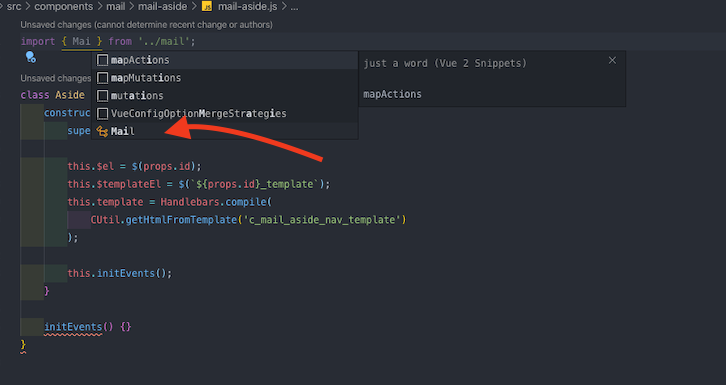Open the mail-aside.js breadcrumb file

pyautogui.click(x=247, y=6)
